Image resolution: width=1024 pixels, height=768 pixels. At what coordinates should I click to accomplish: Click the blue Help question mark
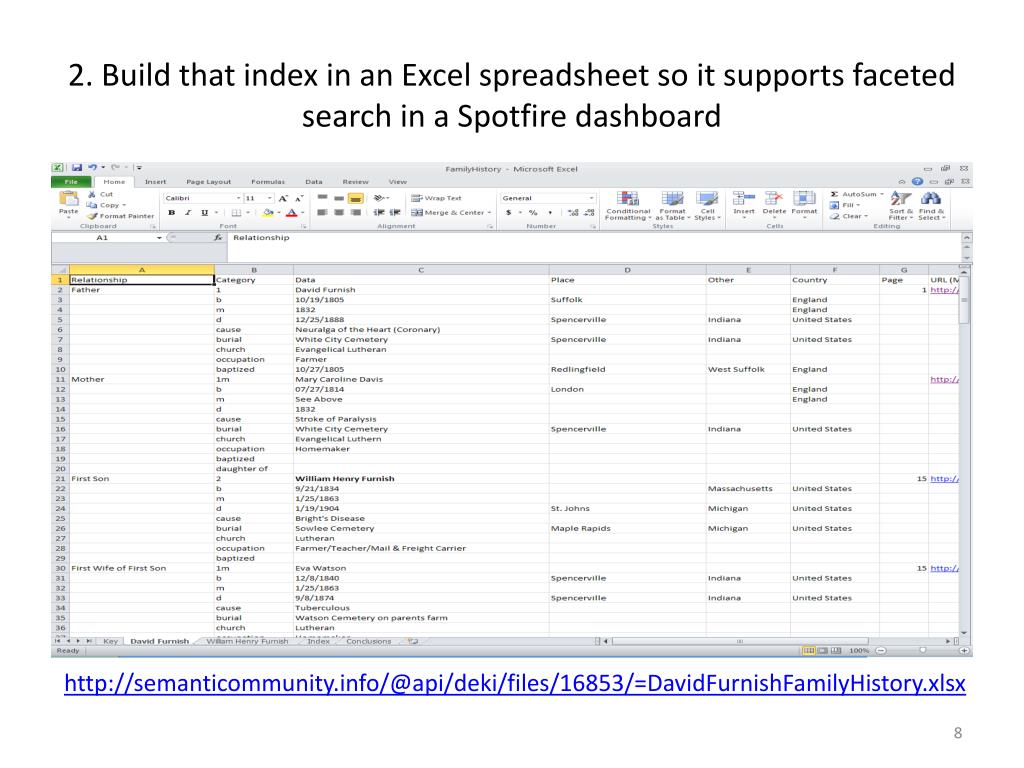(917, 182)
